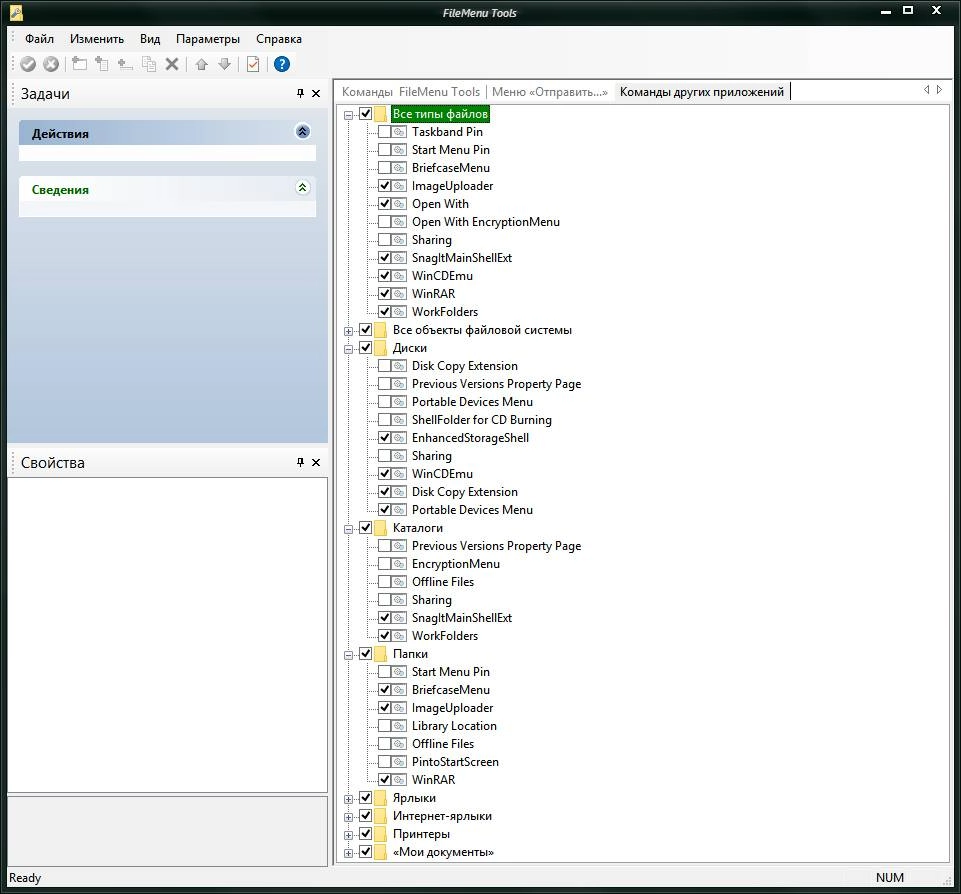Click the checklist document toolbar icon
The image size is (961, 894).
253,64
